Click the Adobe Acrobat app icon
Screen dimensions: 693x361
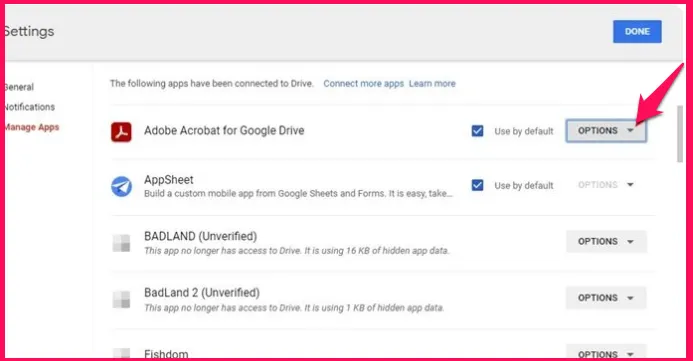pos(121,132)
